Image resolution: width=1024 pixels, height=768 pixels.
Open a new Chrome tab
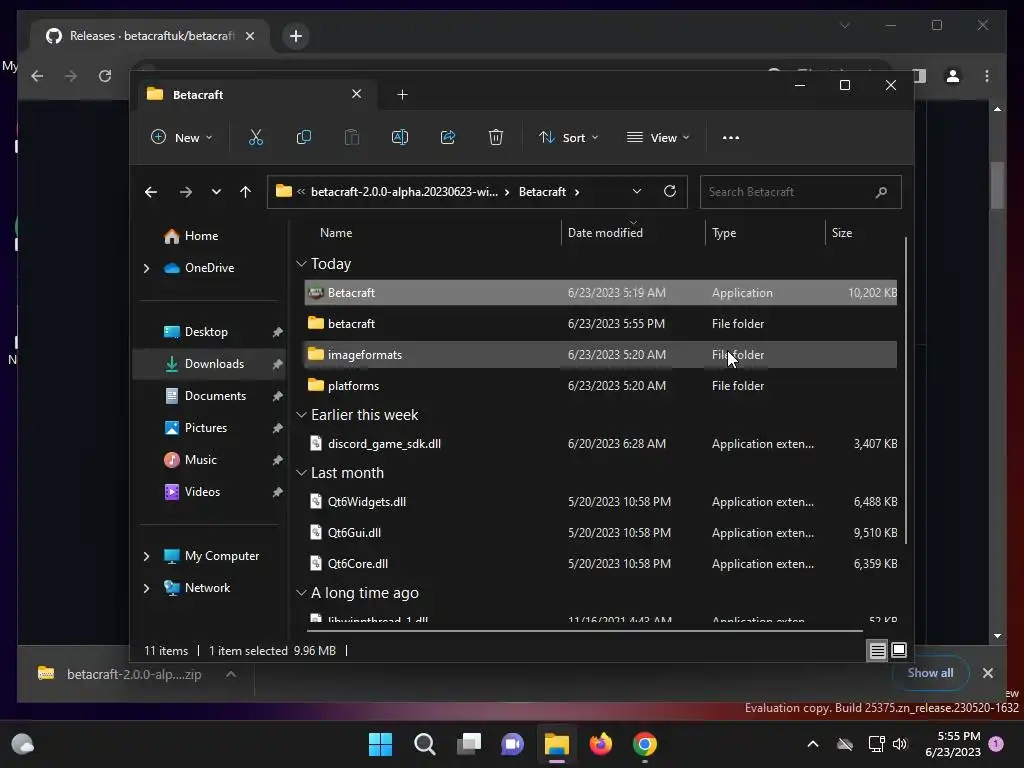click(296, 36)
